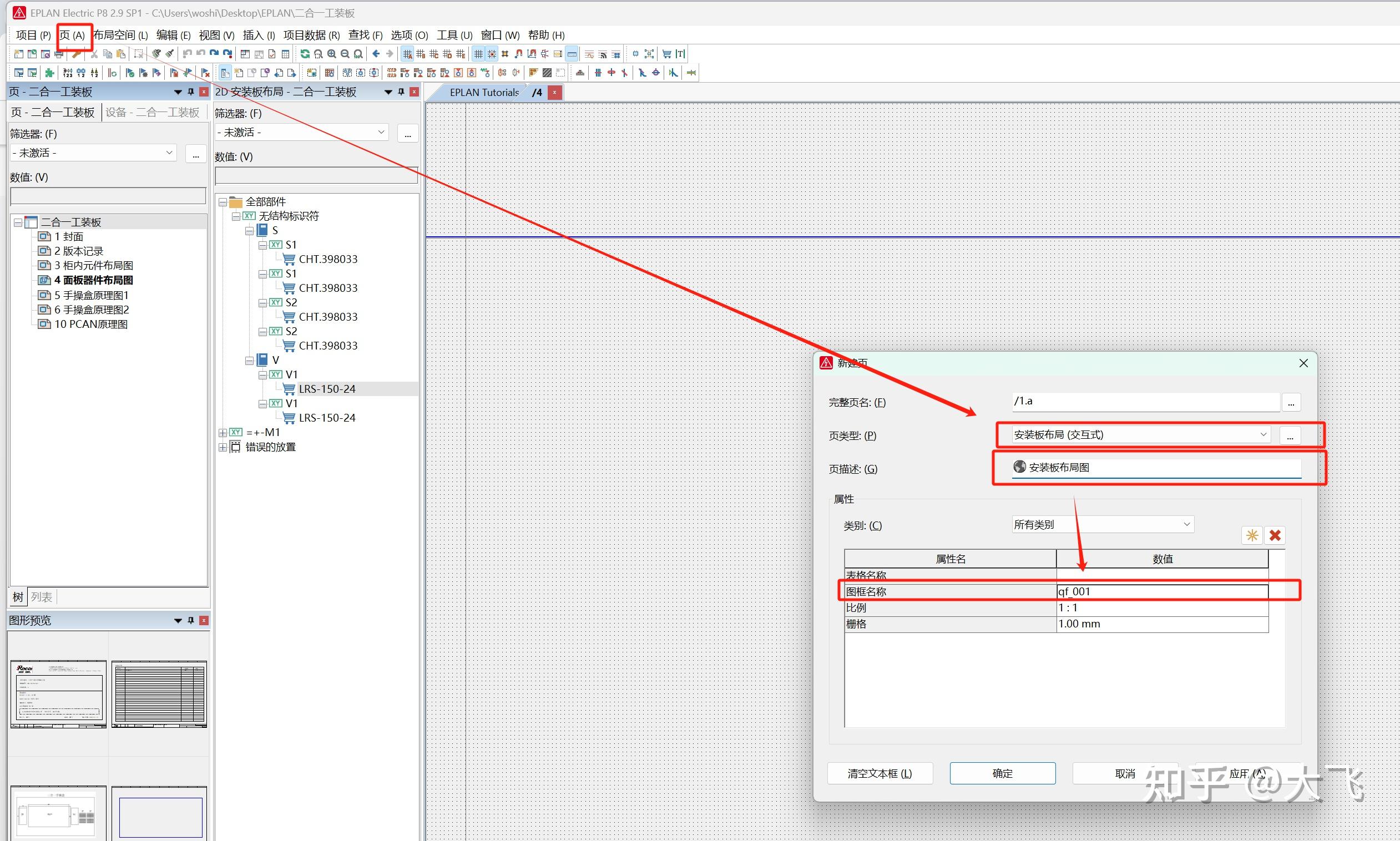Toggle grid C in the toolbar
This screenshot has height=841, width=1400.
(x=434, y=54)
